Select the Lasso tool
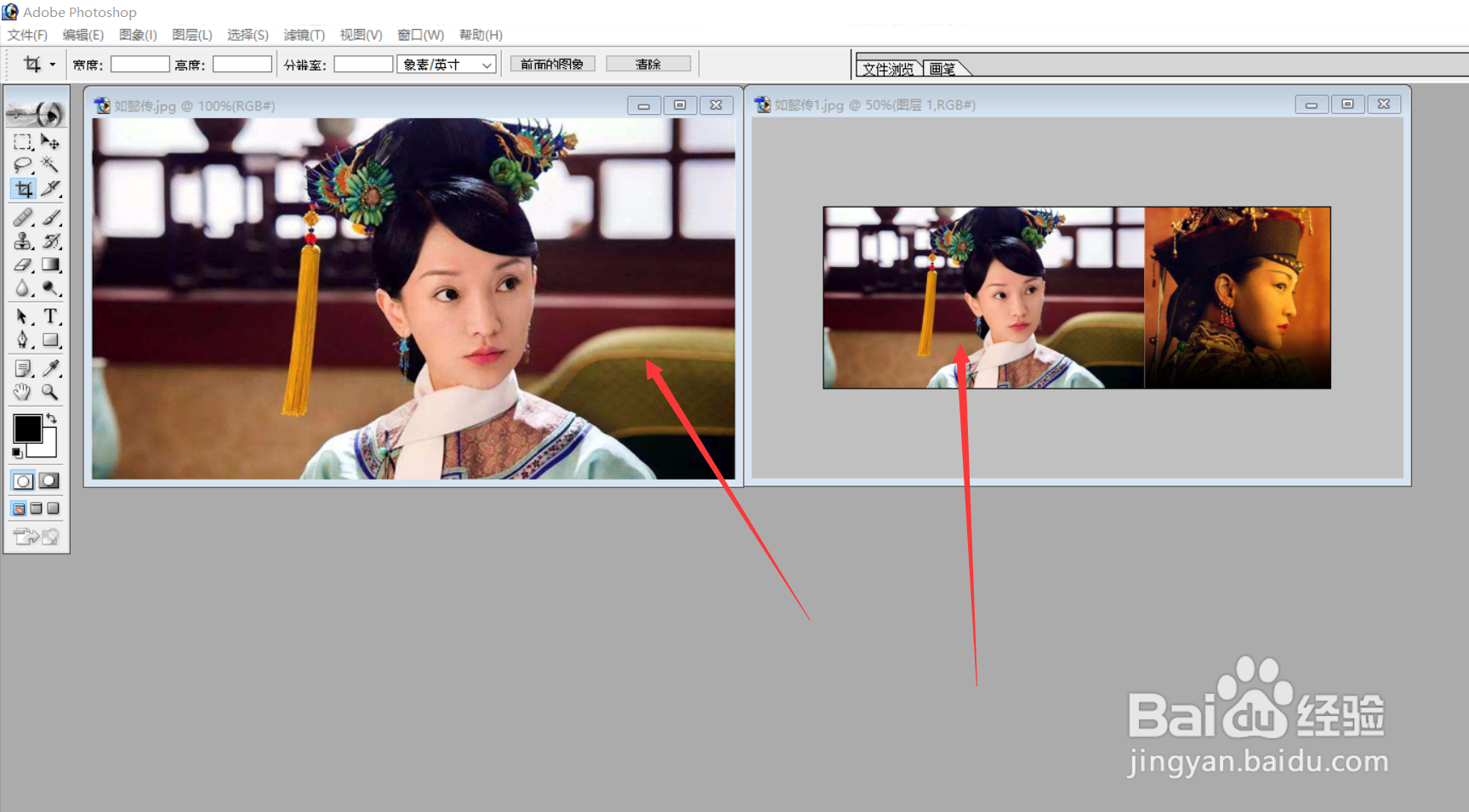 tap(23, 165)
